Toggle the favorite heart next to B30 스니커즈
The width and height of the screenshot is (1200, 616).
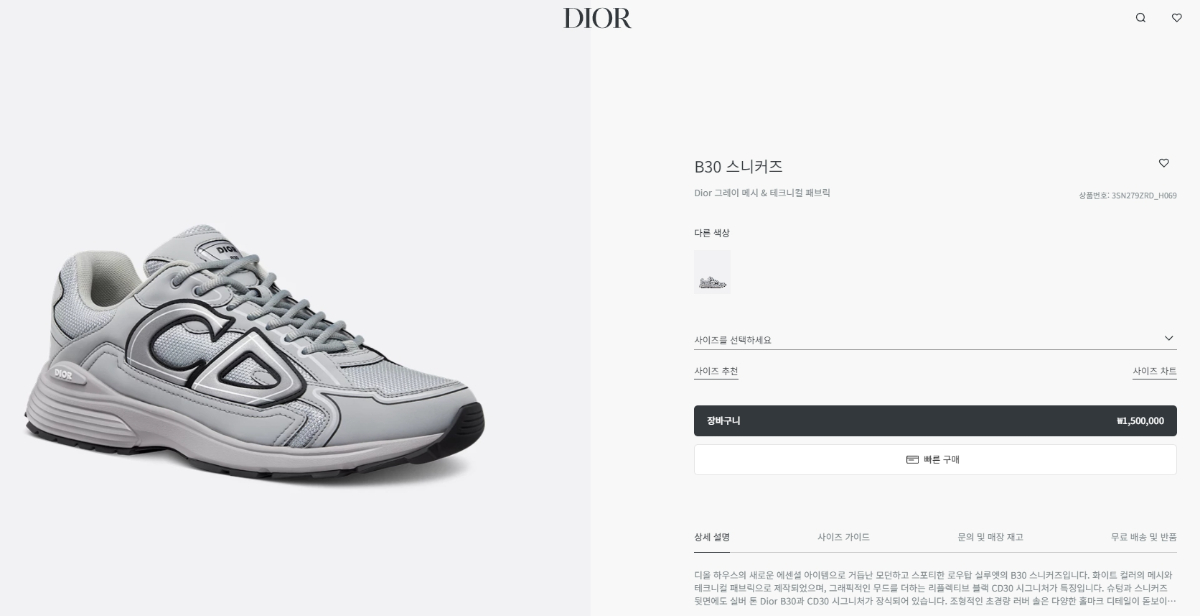click(x=1164, y=163)
